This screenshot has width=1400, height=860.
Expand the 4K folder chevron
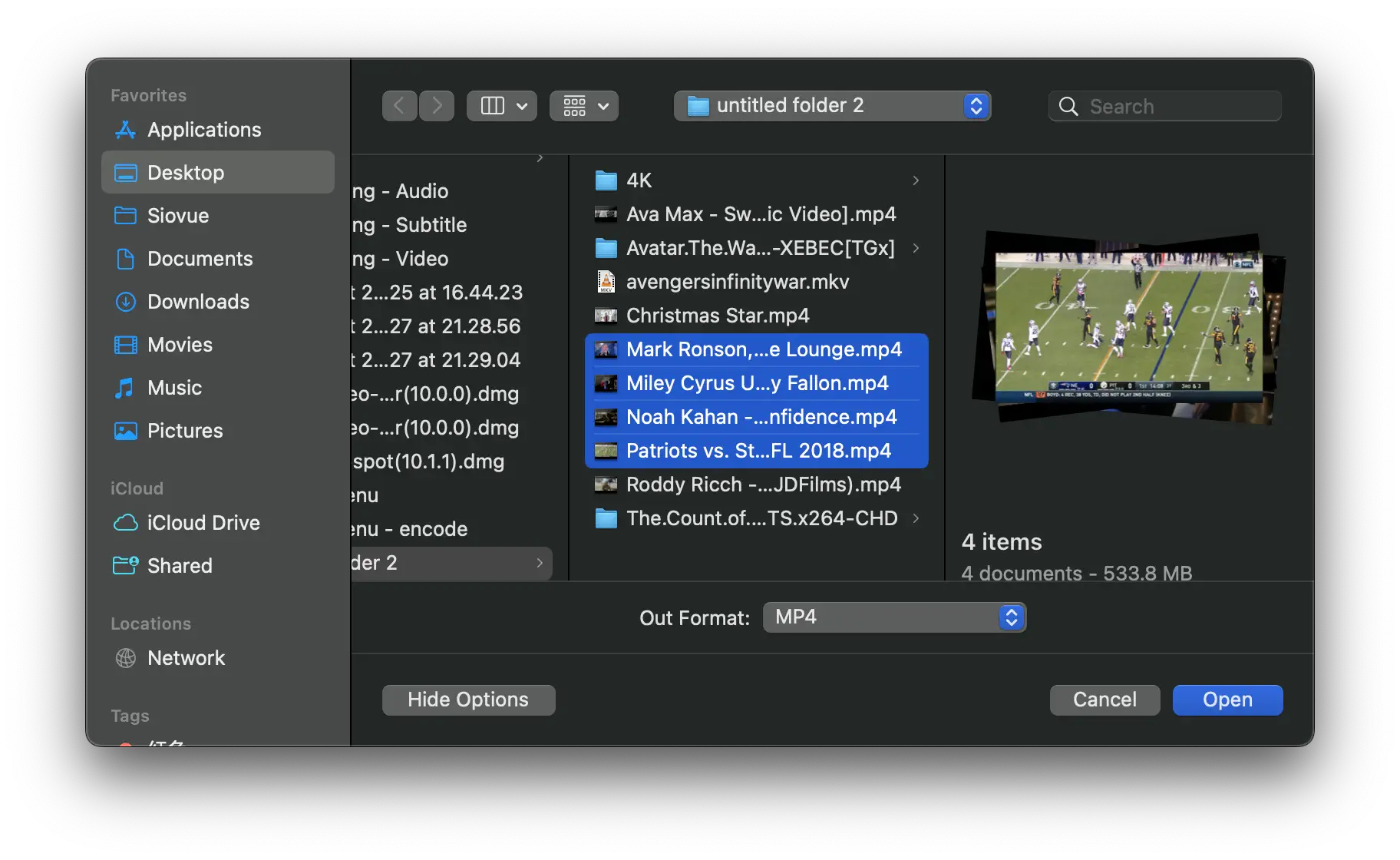pos(916,180)
